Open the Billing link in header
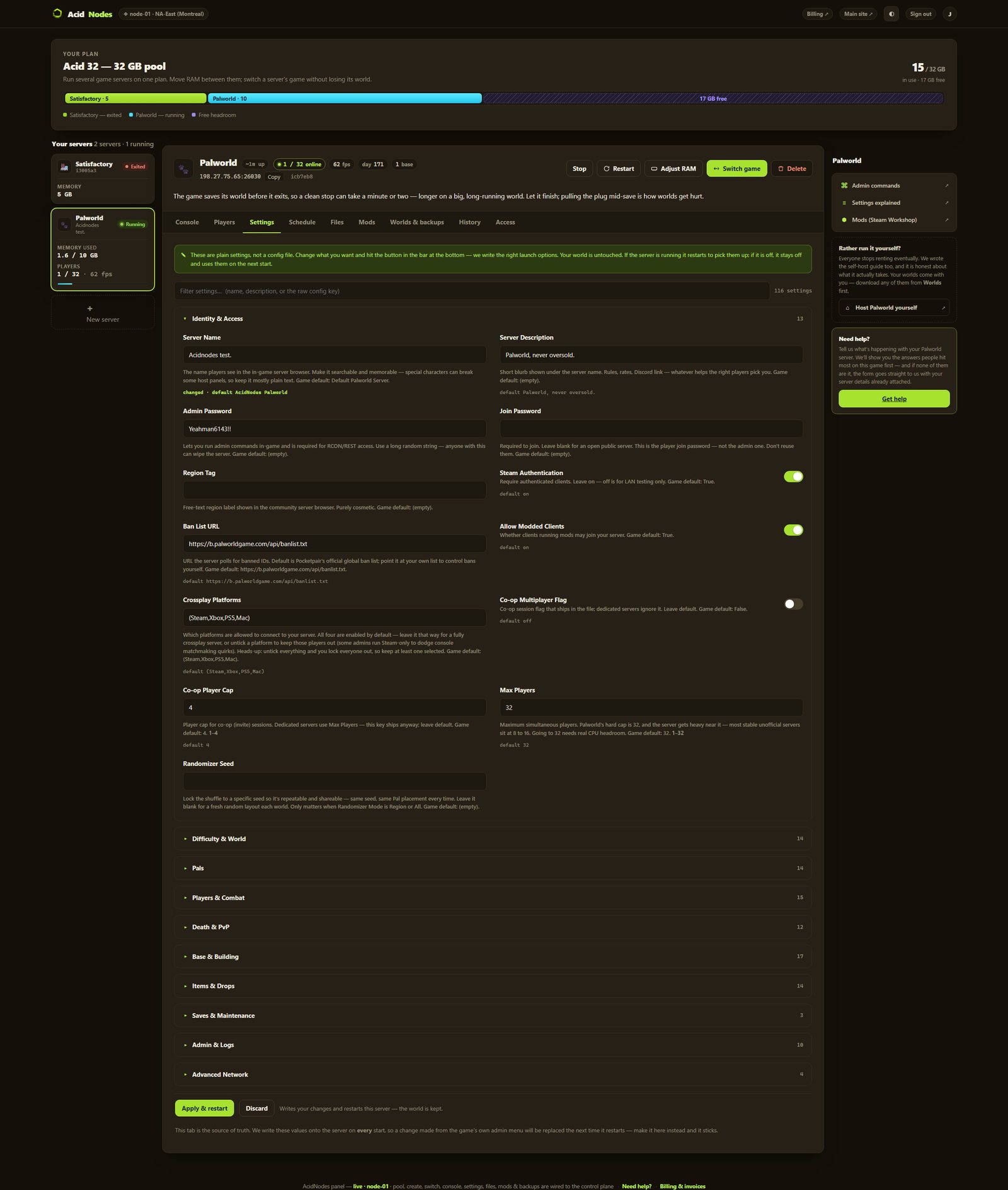 point(818,14)
